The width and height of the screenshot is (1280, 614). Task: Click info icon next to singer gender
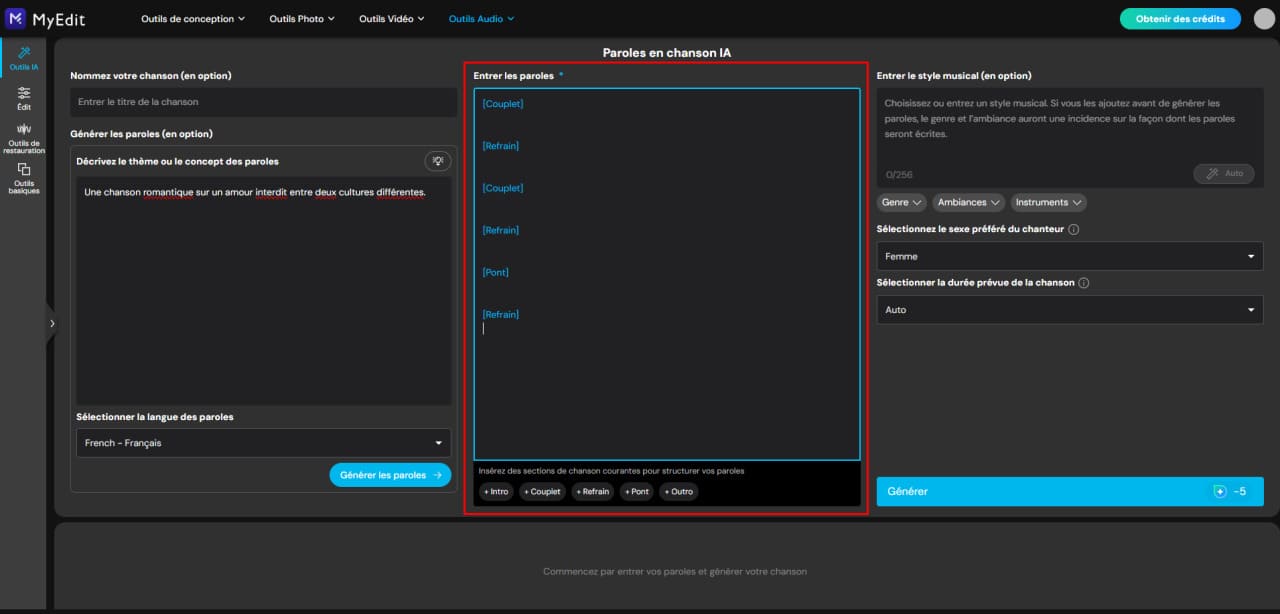coord(1073,229)
